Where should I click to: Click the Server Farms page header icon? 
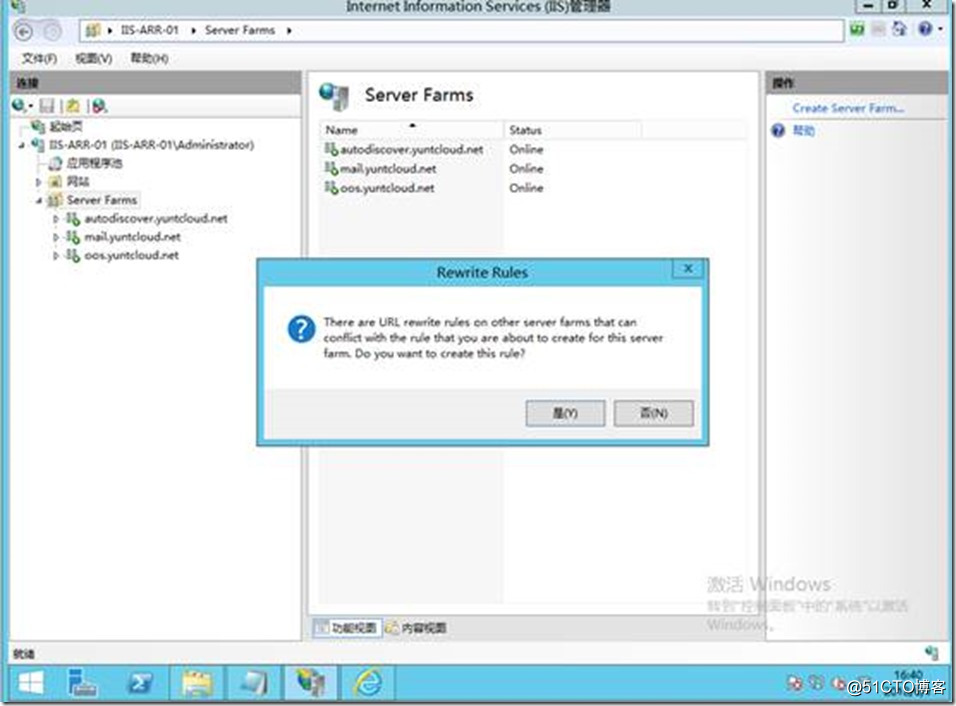point(334,96)
